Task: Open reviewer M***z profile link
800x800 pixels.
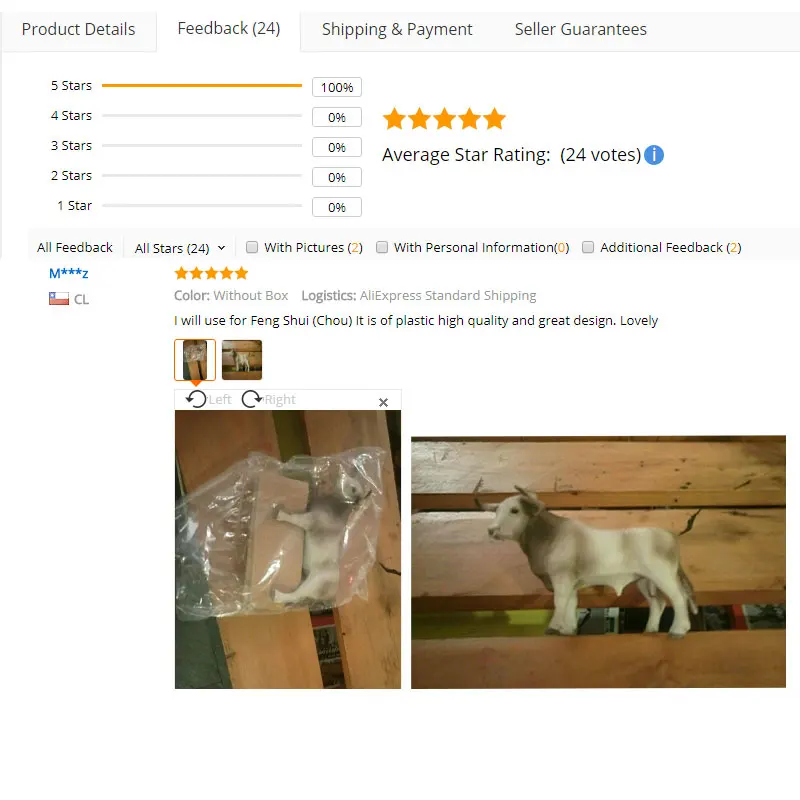Action: coord(68,273)
